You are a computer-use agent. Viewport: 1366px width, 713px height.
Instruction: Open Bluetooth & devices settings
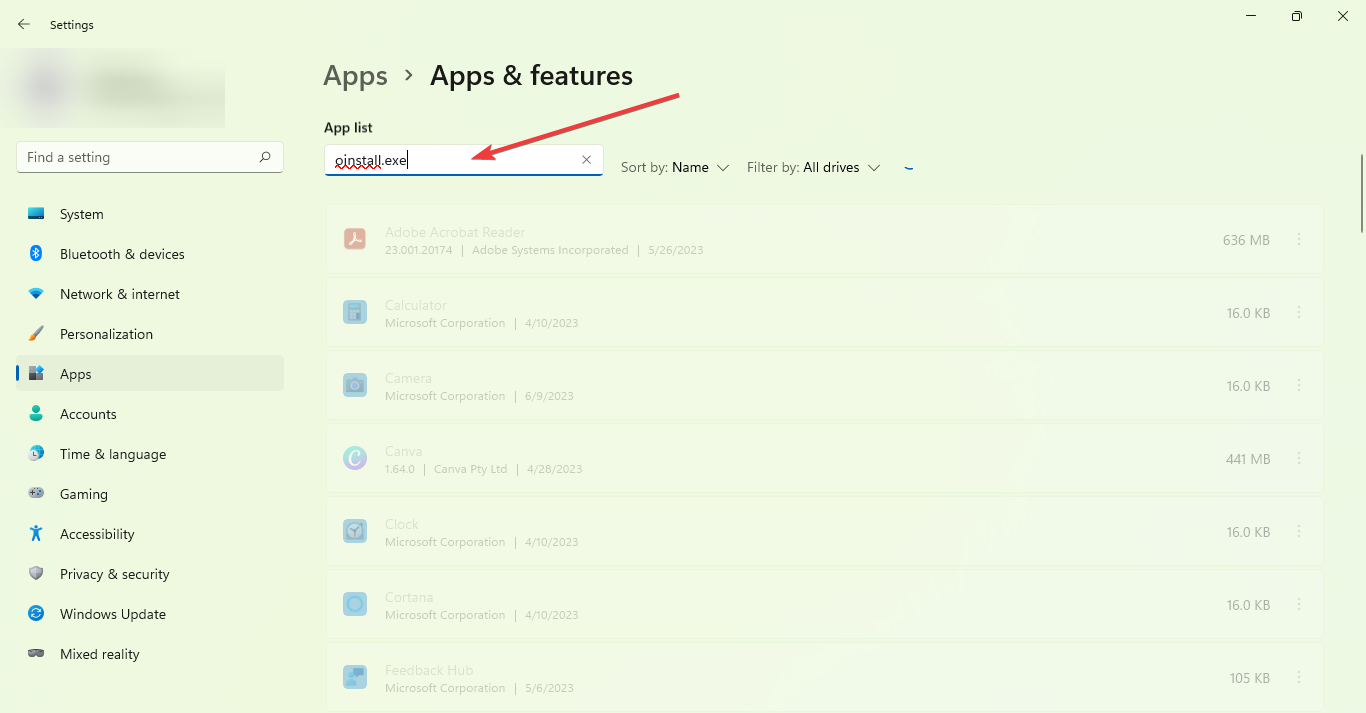tap(150, 254)
